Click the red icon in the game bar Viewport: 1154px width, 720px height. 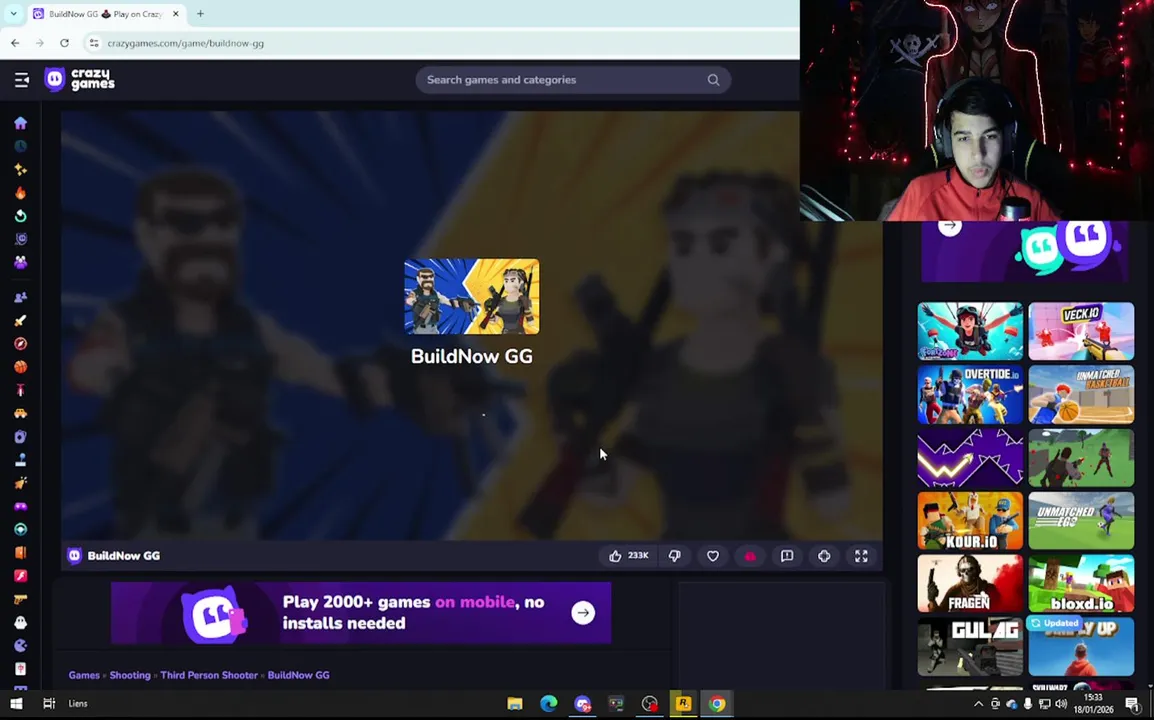(x=750, y=556)
